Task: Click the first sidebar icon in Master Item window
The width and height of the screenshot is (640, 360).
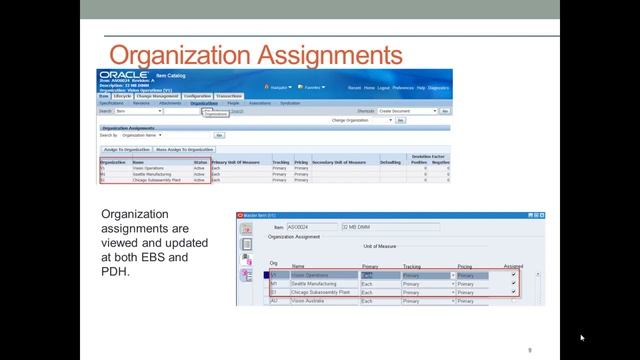Action: [x=247, y=229]
